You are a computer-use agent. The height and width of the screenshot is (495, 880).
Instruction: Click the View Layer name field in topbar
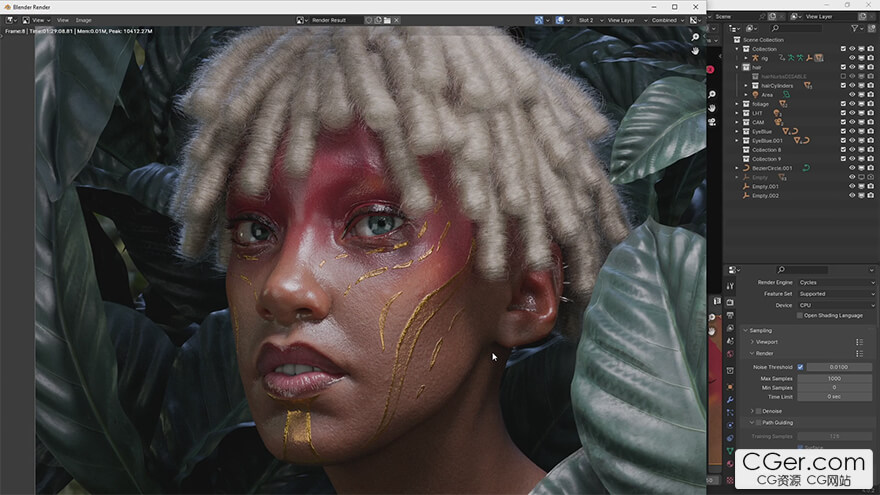coord(831,17)
